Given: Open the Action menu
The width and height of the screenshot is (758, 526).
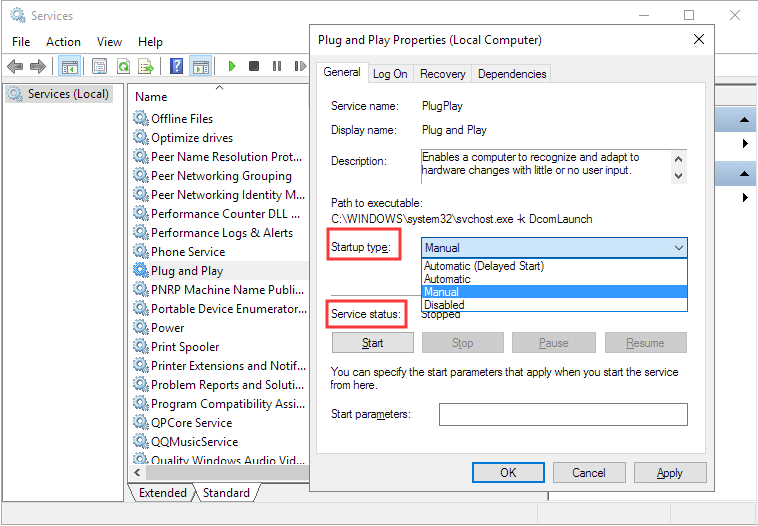Looking at the screenshot, I should [63, 42].
